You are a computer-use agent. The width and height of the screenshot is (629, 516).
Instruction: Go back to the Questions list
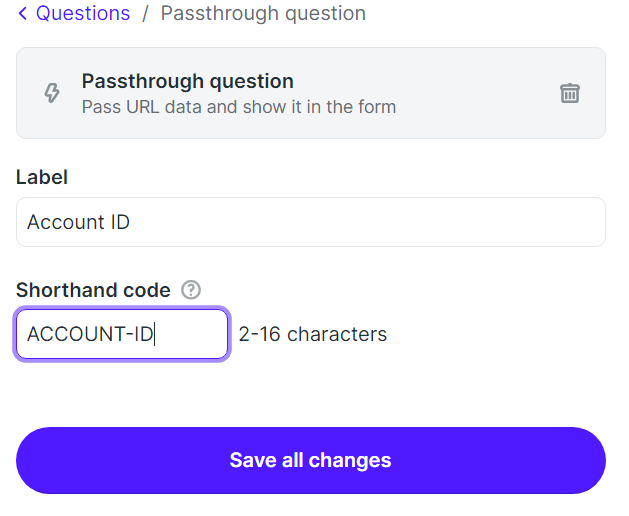tap(83, 14)
